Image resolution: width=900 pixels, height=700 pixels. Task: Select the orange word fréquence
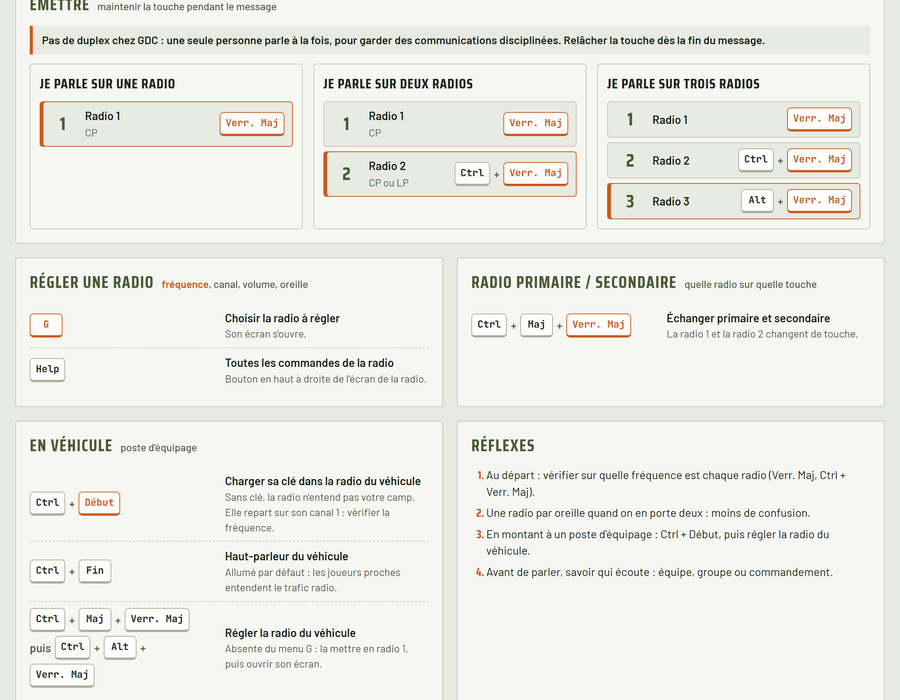point(185,285)
